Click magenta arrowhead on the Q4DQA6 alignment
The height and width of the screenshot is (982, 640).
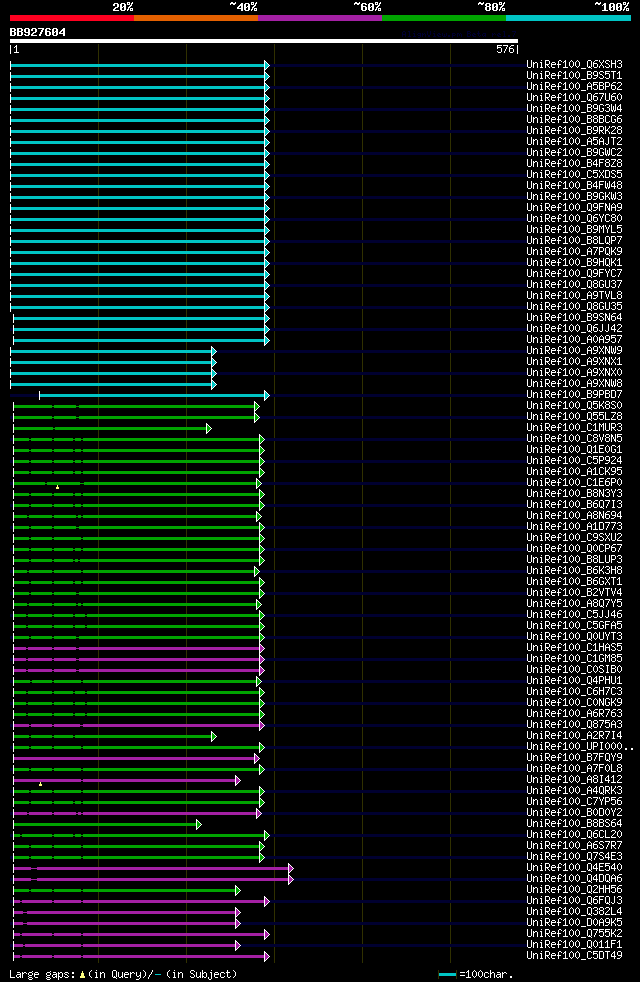coord(291,879)
